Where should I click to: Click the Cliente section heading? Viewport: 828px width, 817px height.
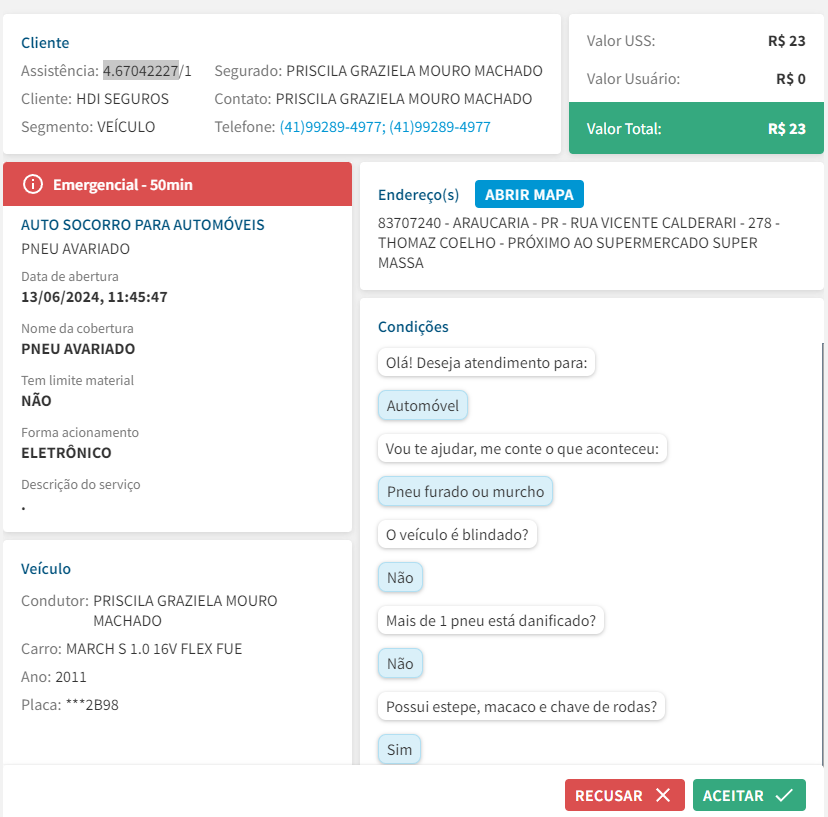tap(45, 43)
